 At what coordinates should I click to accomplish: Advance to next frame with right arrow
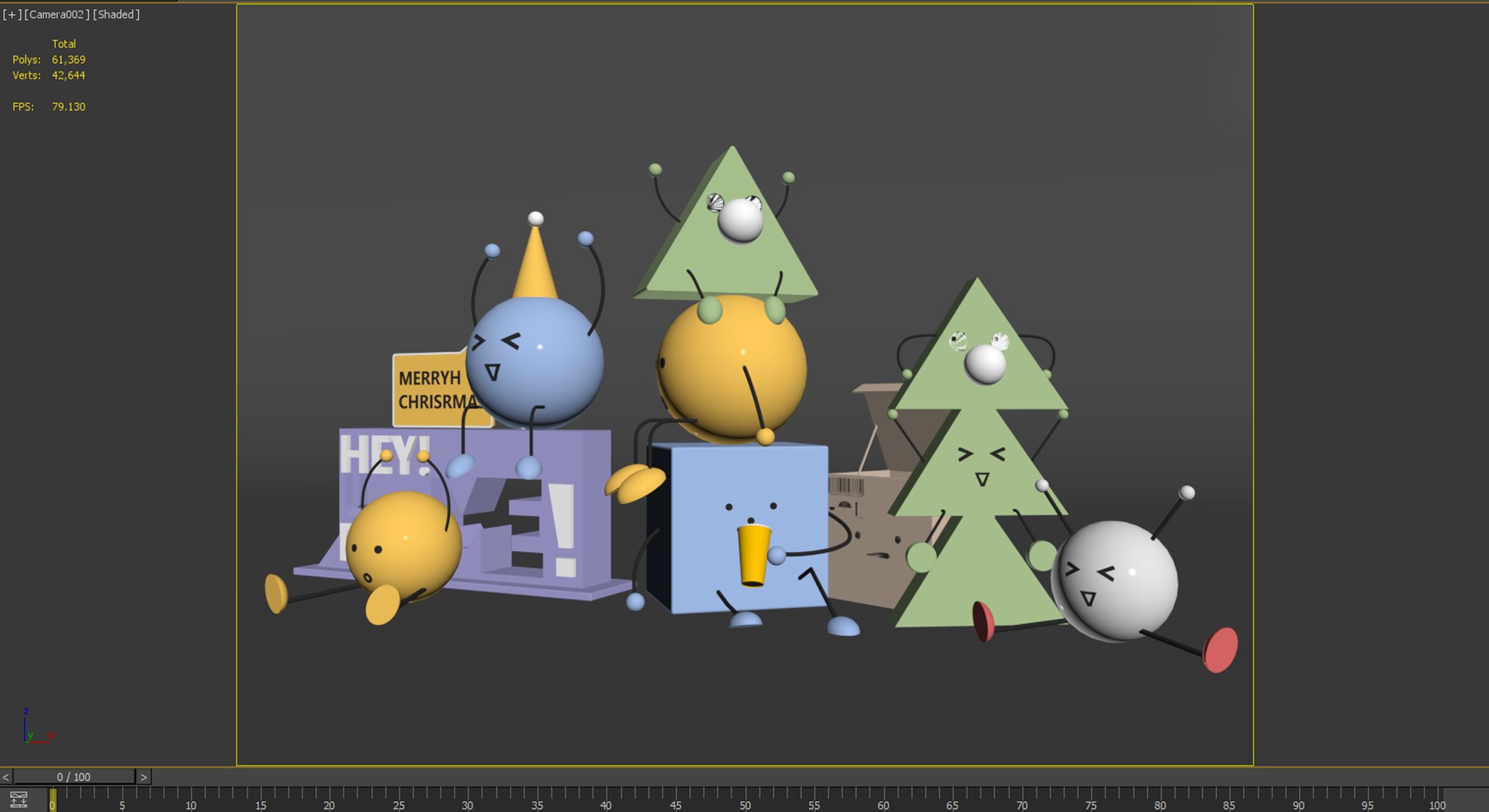pos(143,776)
